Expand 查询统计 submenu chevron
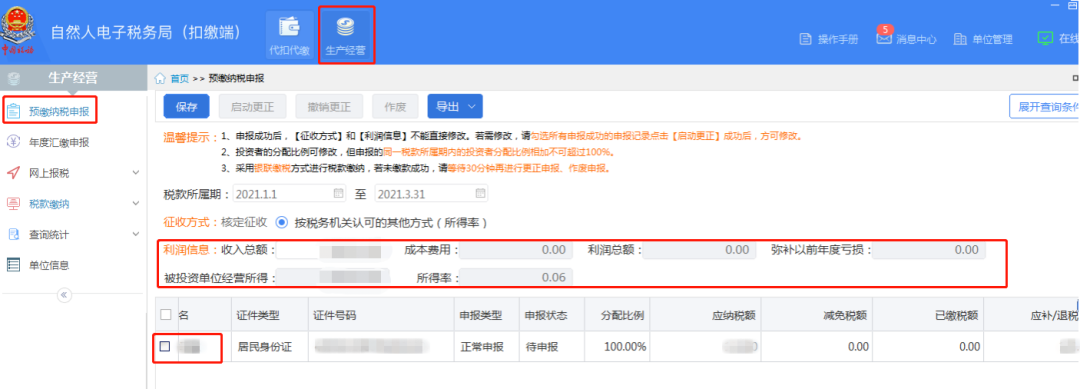Image resolution: width=1080 pixels, height=389 pixels. pos(136,234)
